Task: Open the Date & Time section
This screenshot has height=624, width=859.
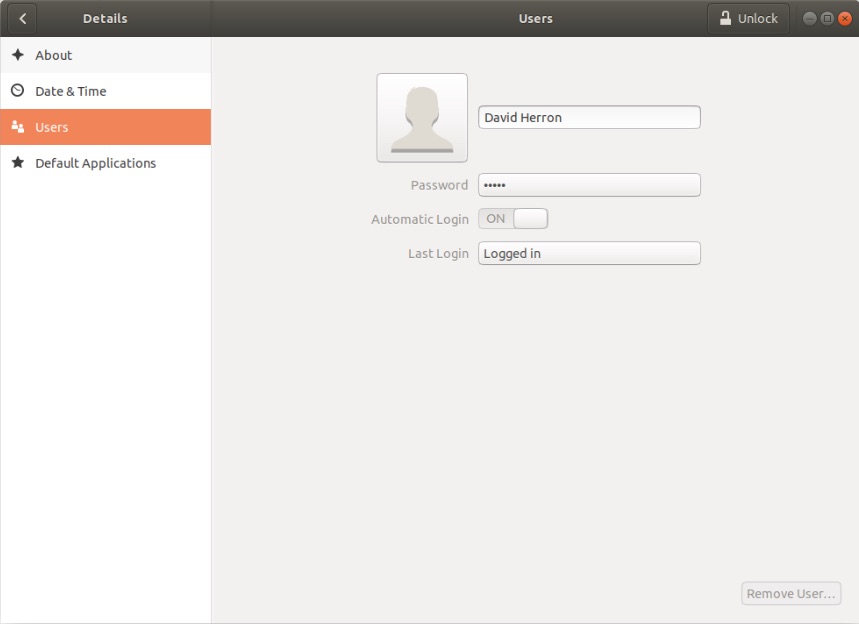Action: [x=106, y=91]
